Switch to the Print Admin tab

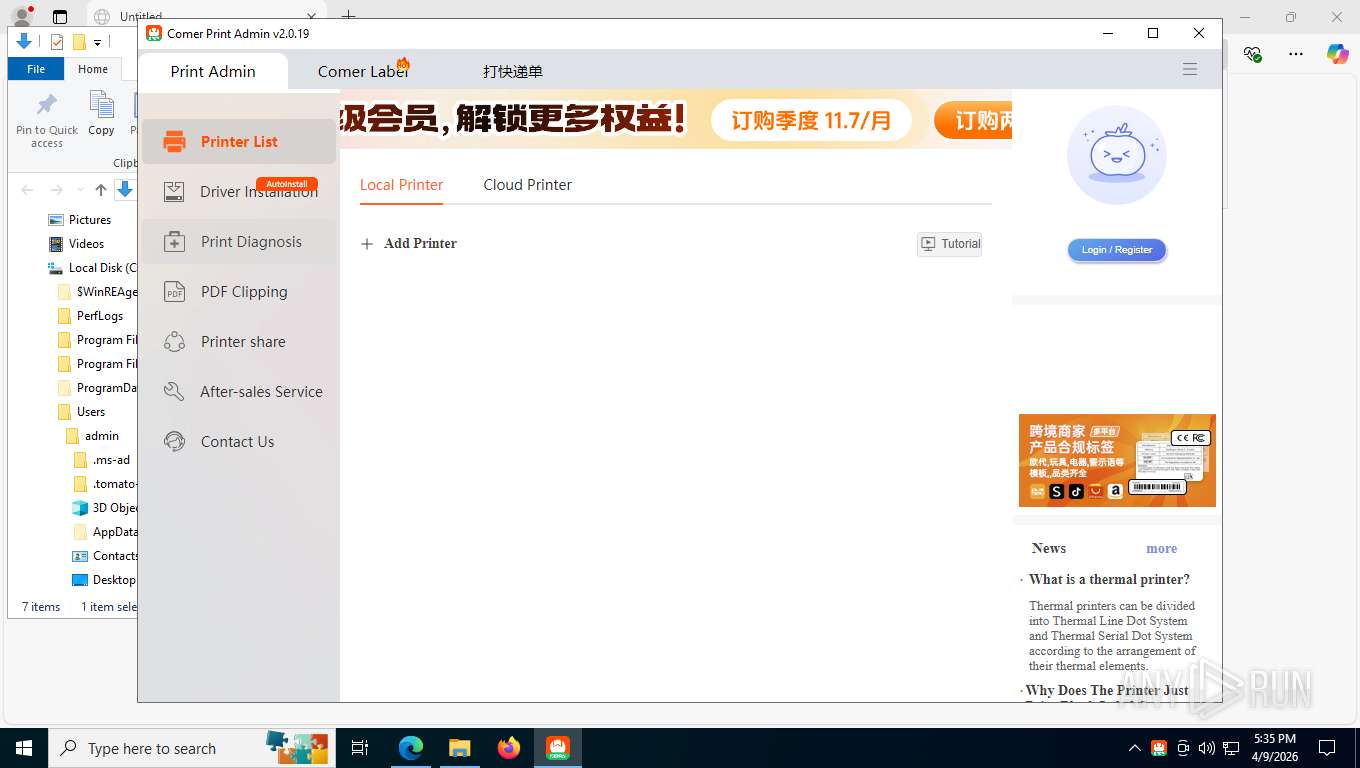tap(213, 72)
